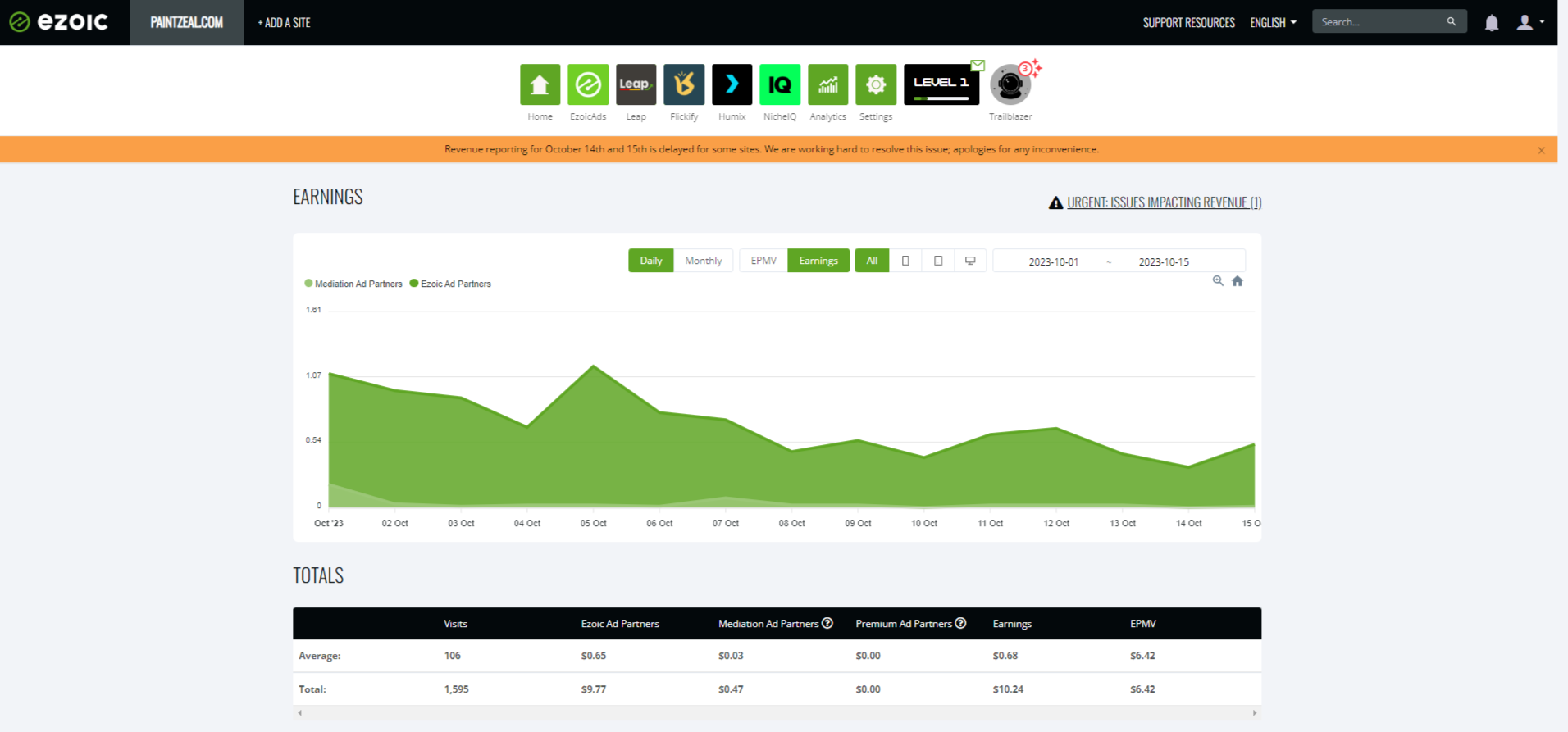Click the 12 Oct axis label
The height and width of the screenshot is (732, 1568).
pos(1056,523)
